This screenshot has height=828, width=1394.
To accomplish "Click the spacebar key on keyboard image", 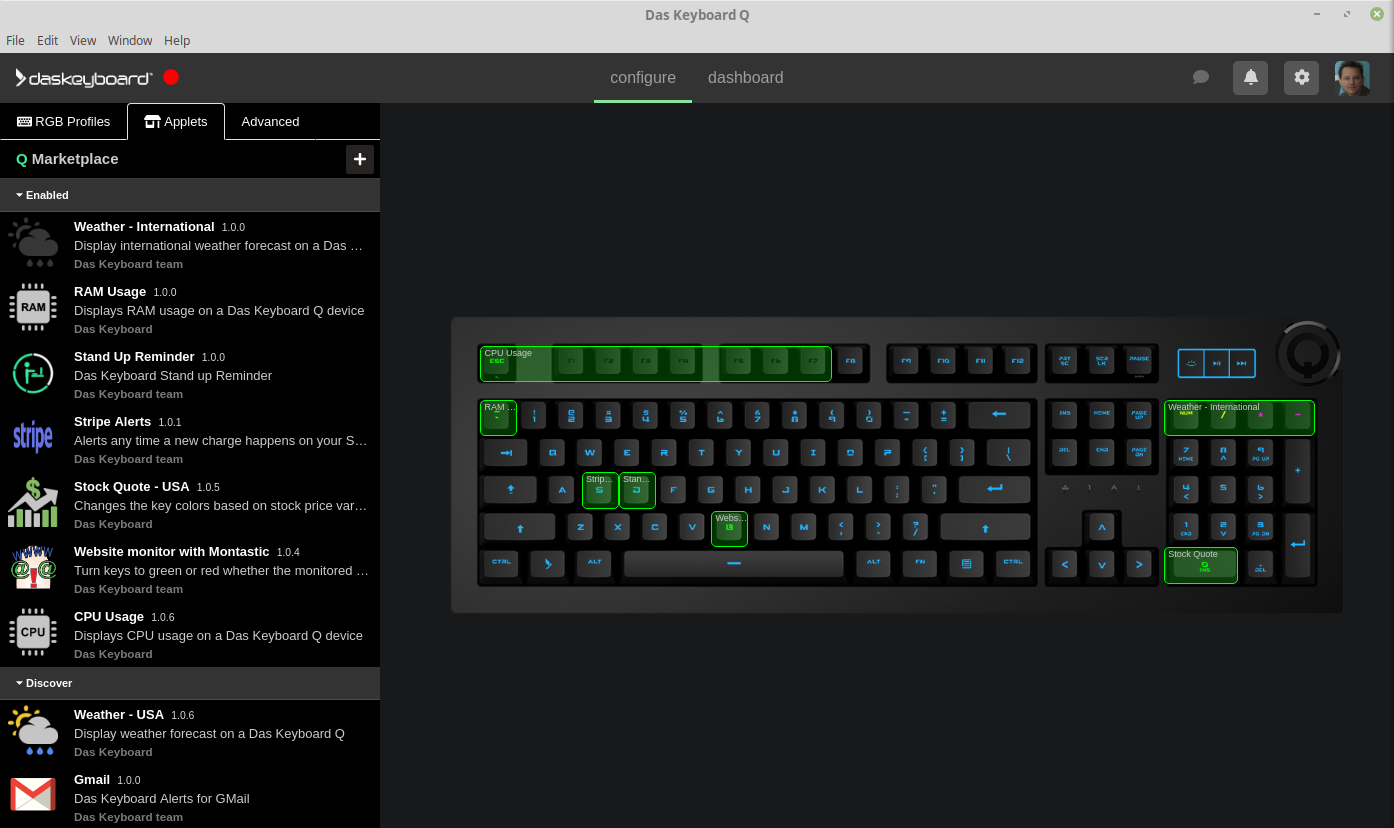I will tap(733, 563).
